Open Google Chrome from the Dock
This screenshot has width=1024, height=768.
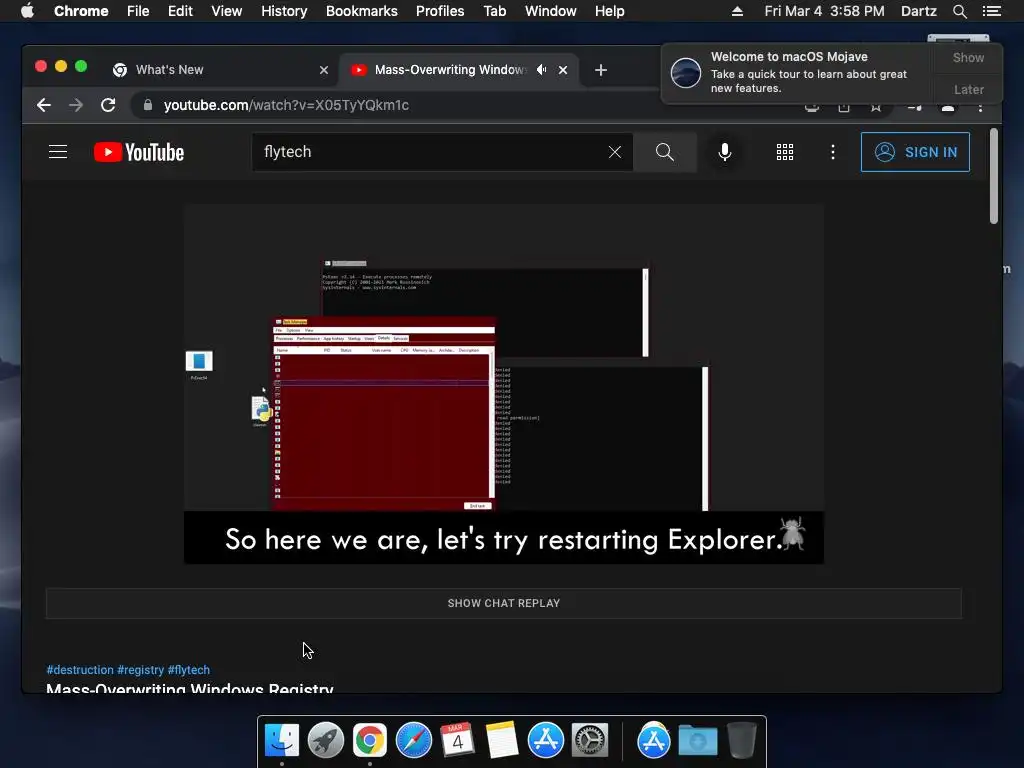point(370,741)
